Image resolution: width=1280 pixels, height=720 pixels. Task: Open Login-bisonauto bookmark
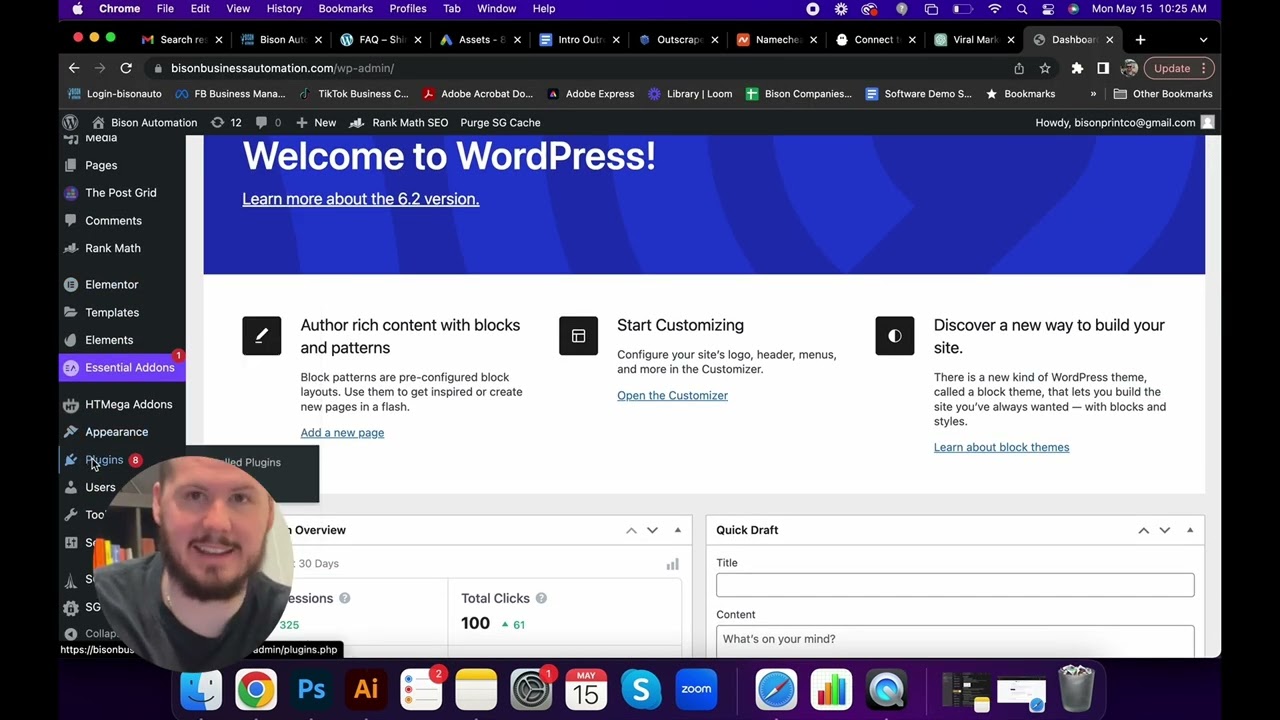pos(114,94)
